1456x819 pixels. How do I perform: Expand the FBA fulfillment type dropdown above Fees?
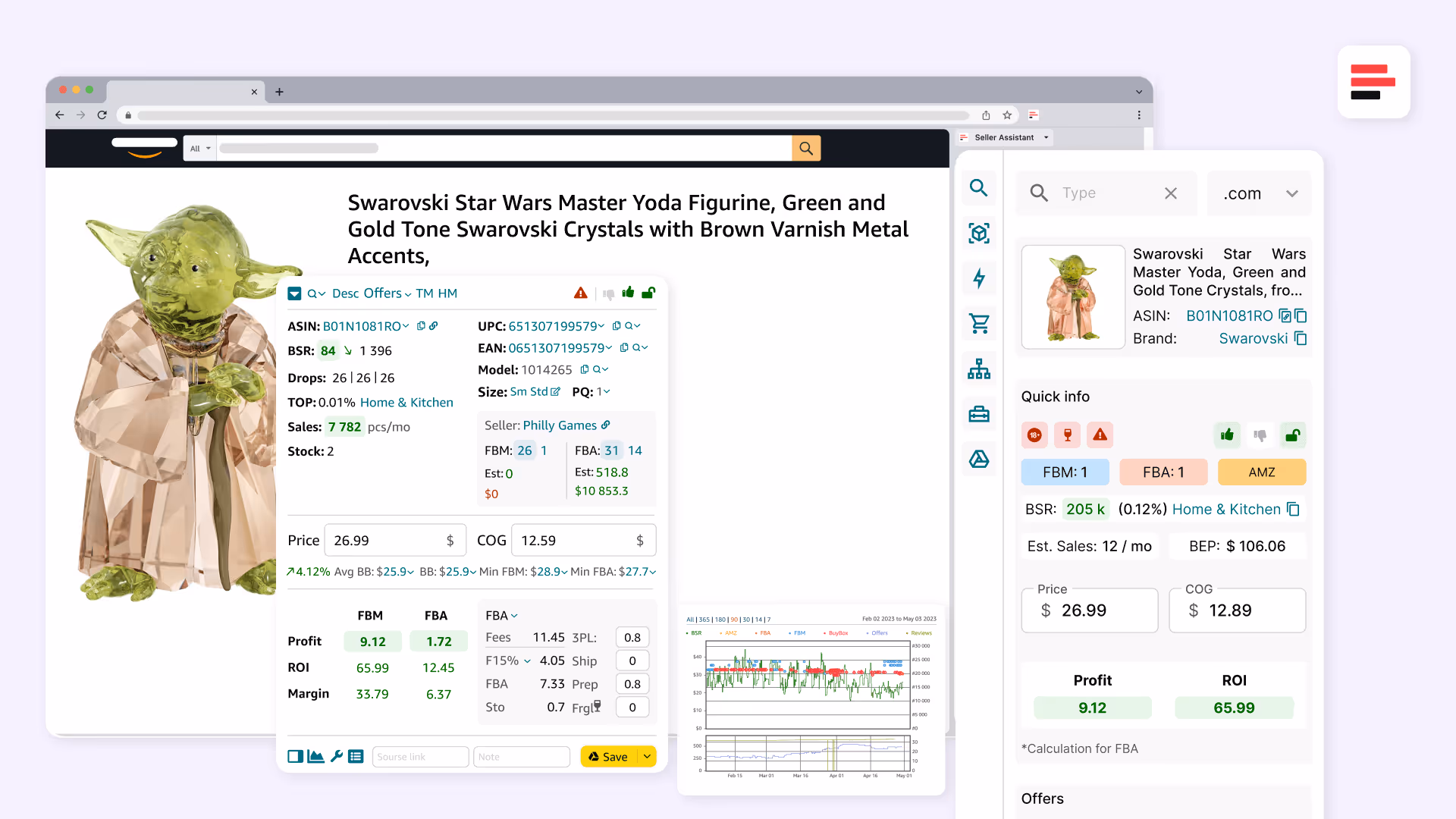coord(501,616)
